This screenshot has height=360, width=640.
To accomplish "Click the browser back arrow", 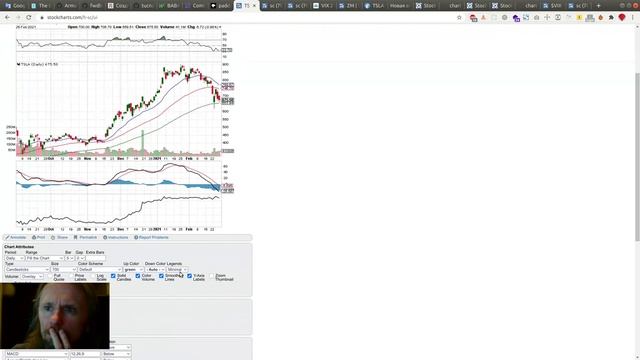I will (x=7, y=18).
